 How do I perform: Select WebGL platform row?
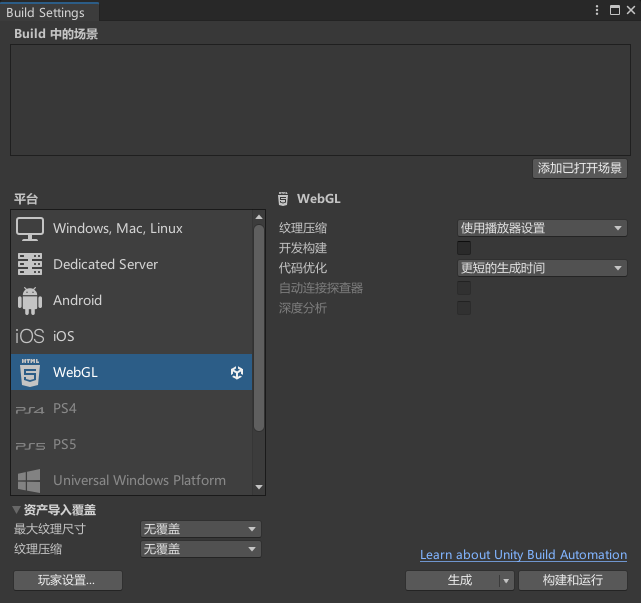pos(132,372)
